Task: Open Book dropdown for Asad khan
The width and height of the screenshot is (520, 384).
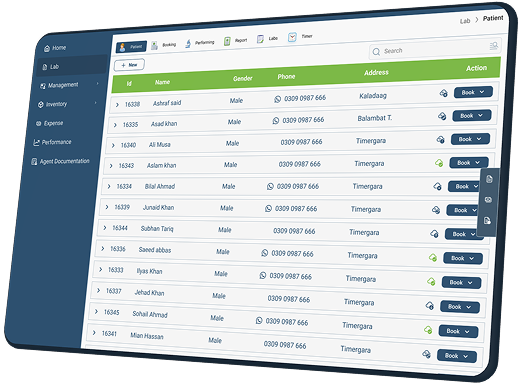Action: tap(472, 116)
